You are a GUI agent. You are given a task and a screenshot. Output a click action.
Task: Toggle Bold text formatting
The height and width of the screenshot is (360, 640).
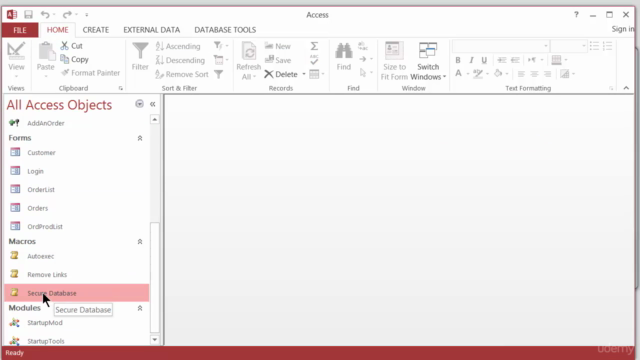(x=458, y=60)
